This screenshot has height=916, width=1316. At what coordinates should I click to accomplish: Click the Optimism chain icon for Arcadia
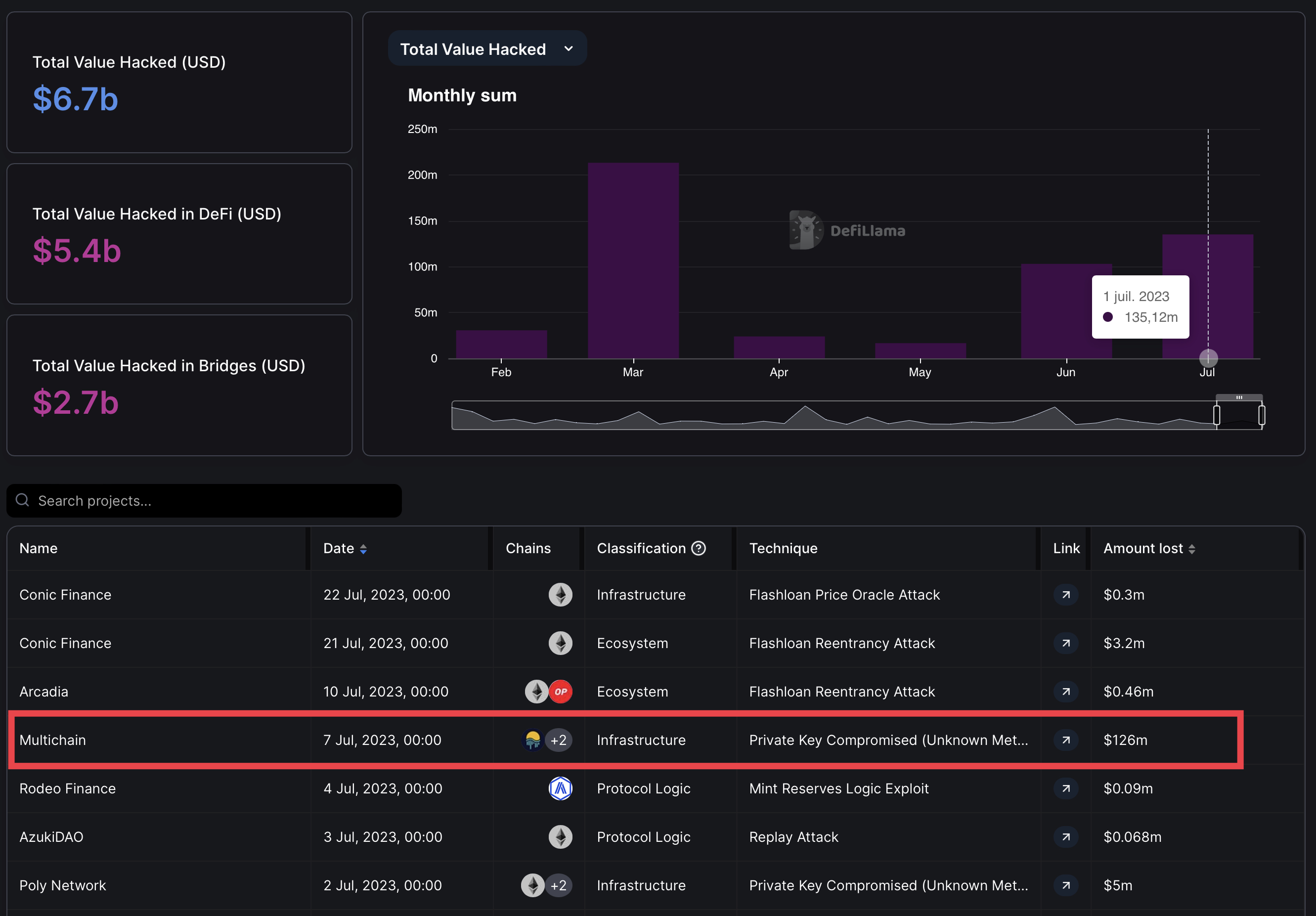coord(561,692)
